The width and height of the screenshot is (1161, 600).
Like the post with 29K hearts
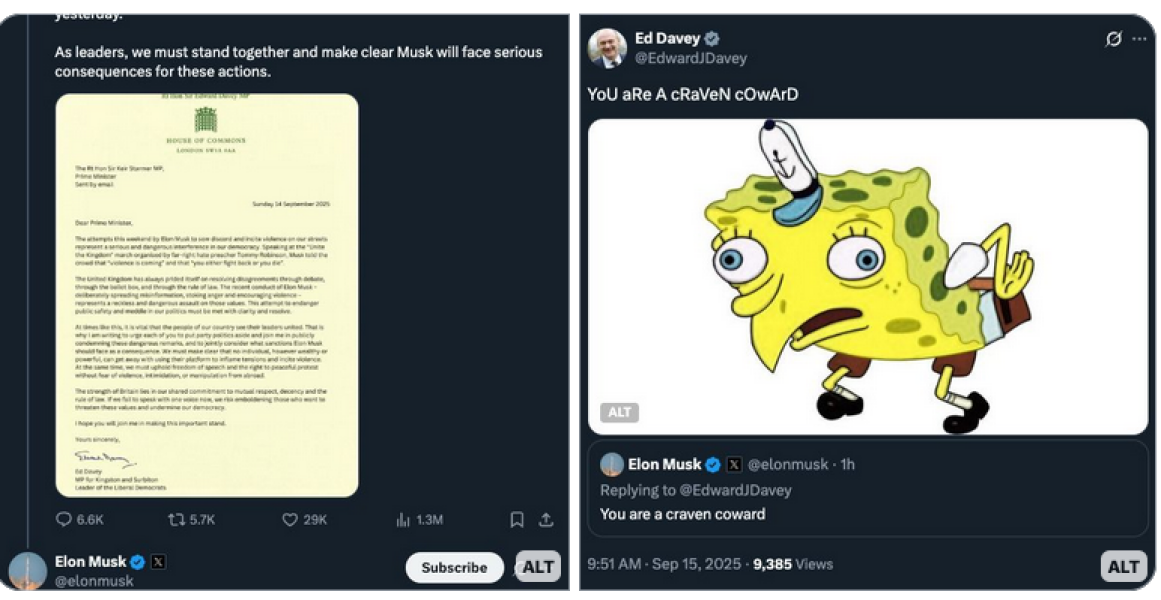(x=290, y=519)
